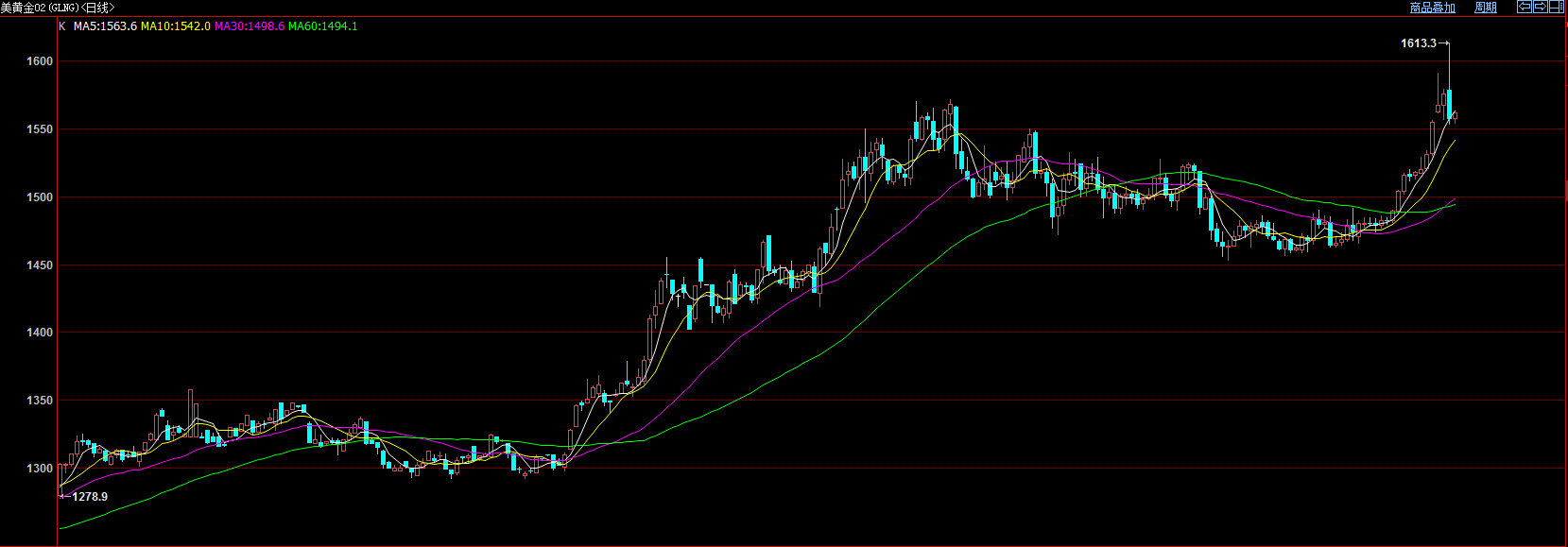1568x547 pixels.
Task: Click the 1613.3 high price marker
Action: click(1418, 43)
